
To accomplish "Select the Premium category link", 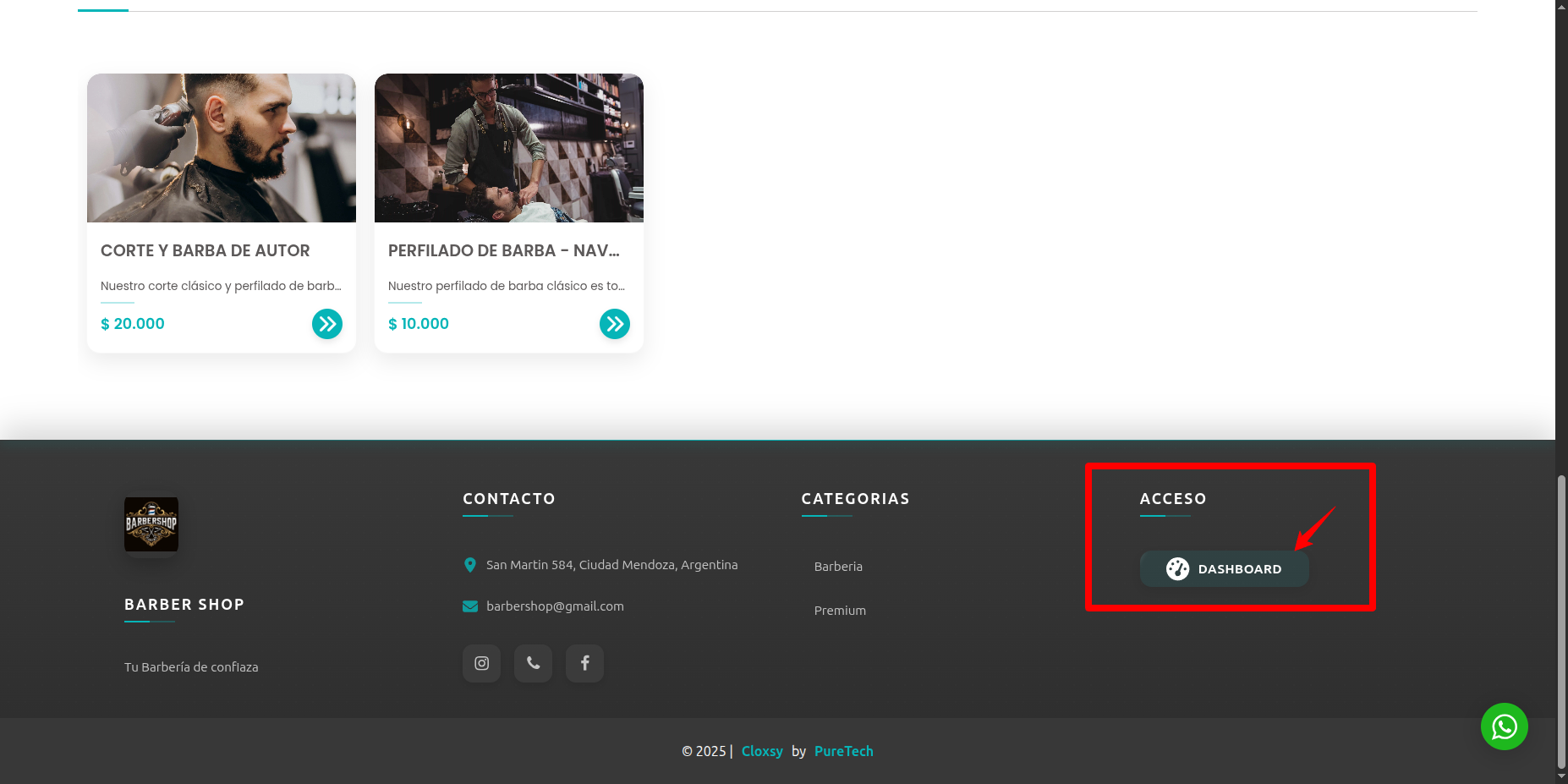I will pos(840,611).
